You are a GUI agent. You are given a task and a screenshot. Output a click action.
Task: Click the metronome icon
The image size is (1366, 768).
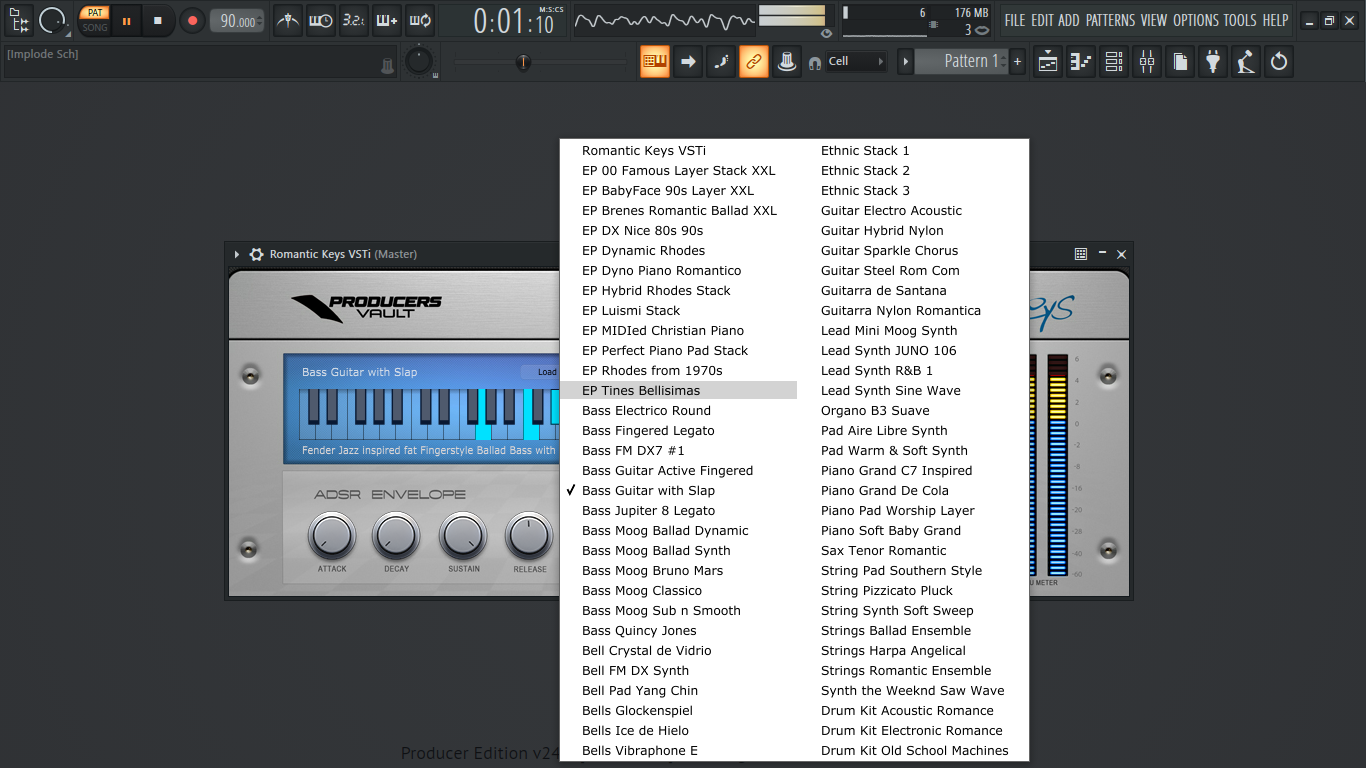(288, 20)
